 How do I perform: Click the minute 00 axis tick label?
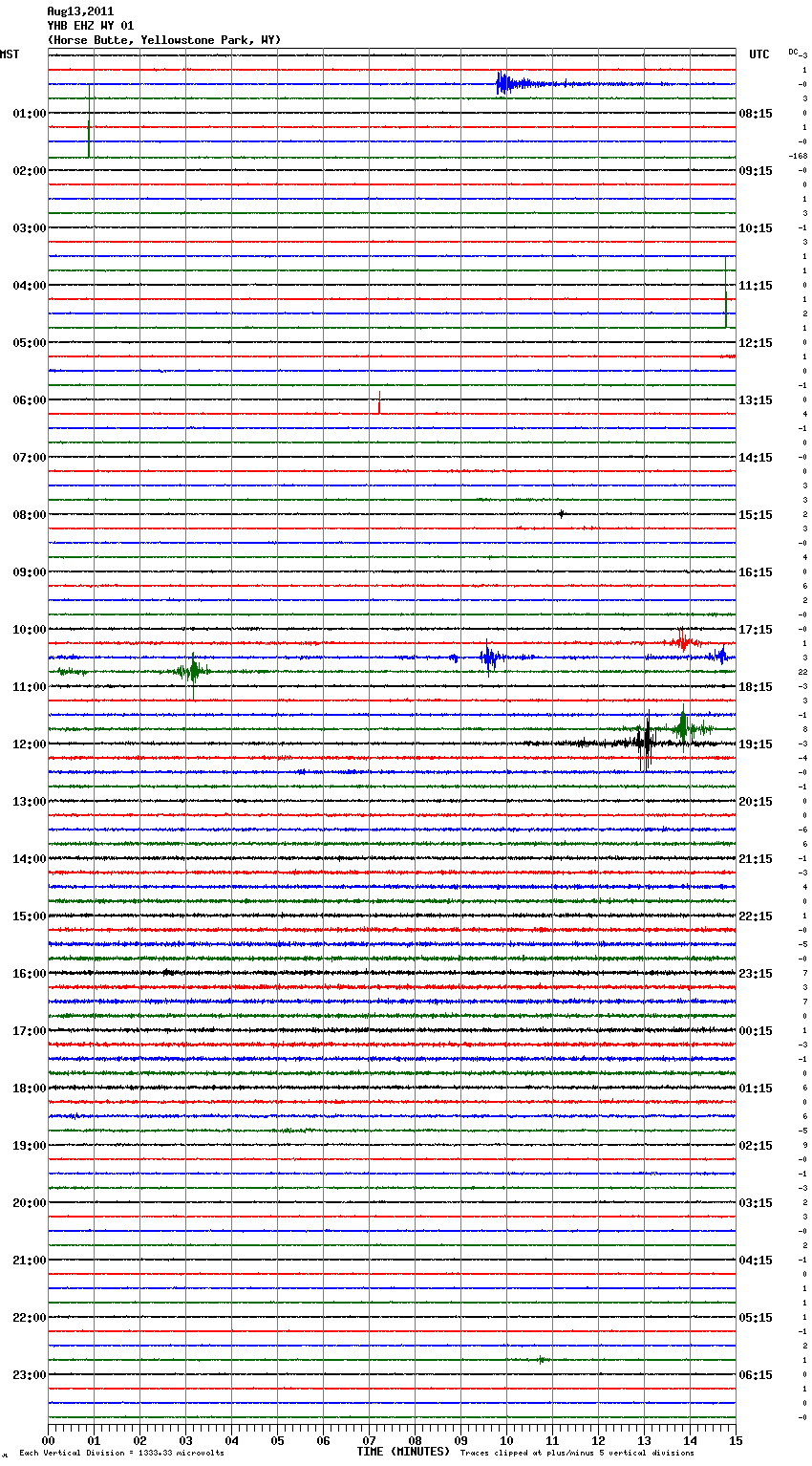[48, 1440]
